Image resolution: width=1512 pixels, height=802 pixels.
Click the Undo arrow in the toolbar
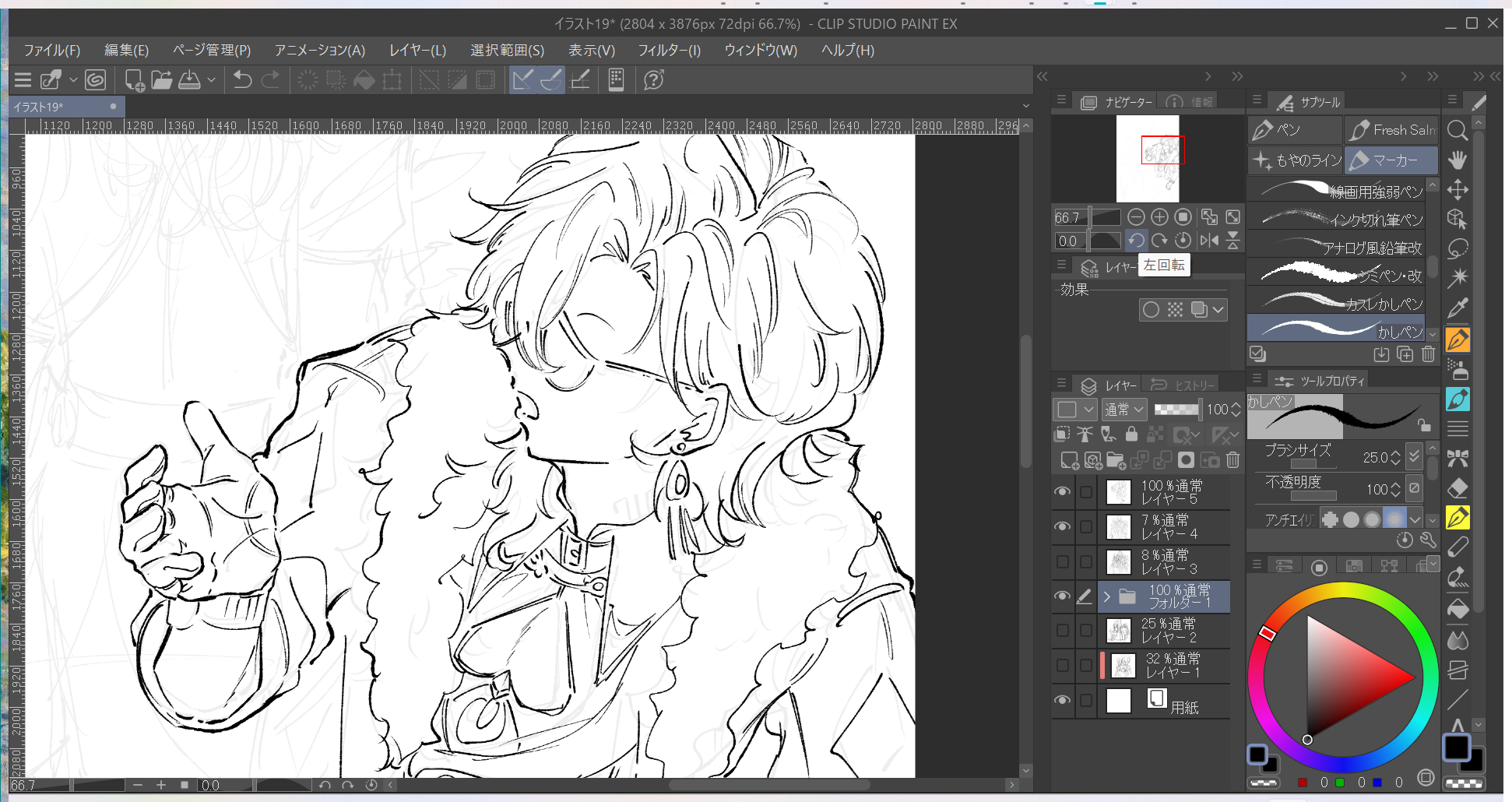(242, 80)
